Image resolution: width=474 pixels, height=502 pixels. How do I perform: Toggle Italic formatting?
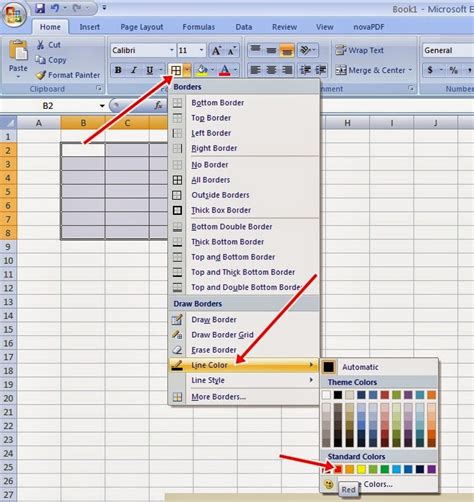pyautogui.click(x=134, y=70)
